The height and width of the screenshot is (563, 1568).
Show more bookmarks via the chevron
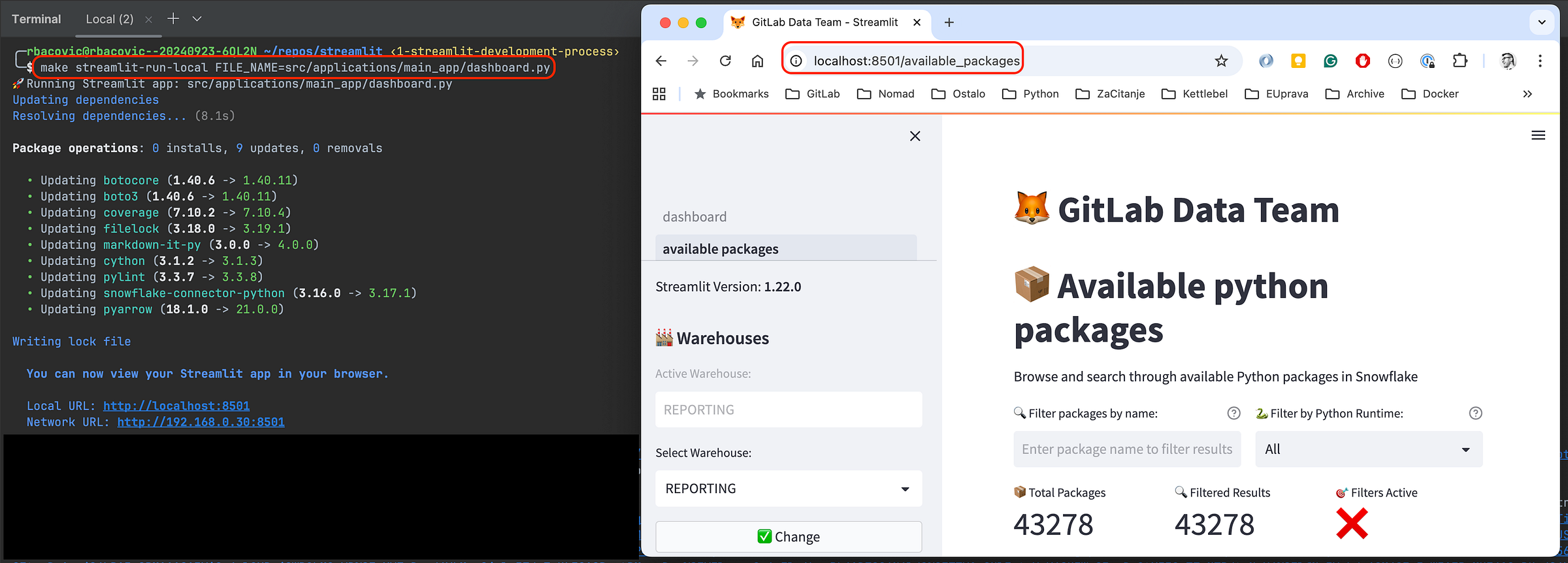pos(1527,94)
